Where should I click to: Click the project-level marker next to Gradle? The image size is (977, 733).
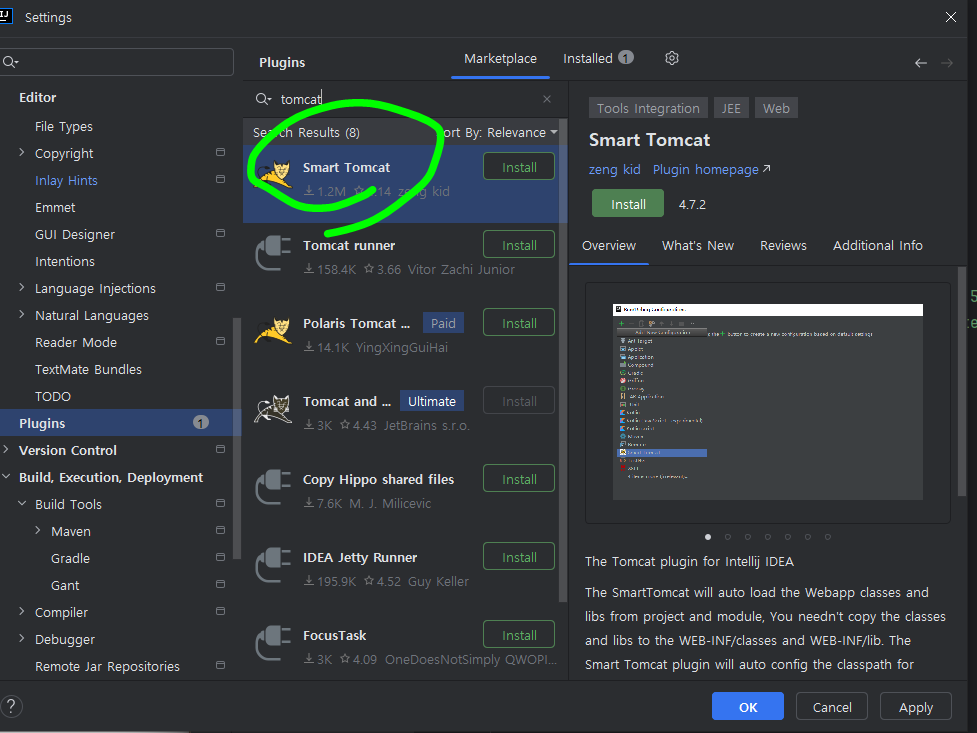click(x=220, y=557)
